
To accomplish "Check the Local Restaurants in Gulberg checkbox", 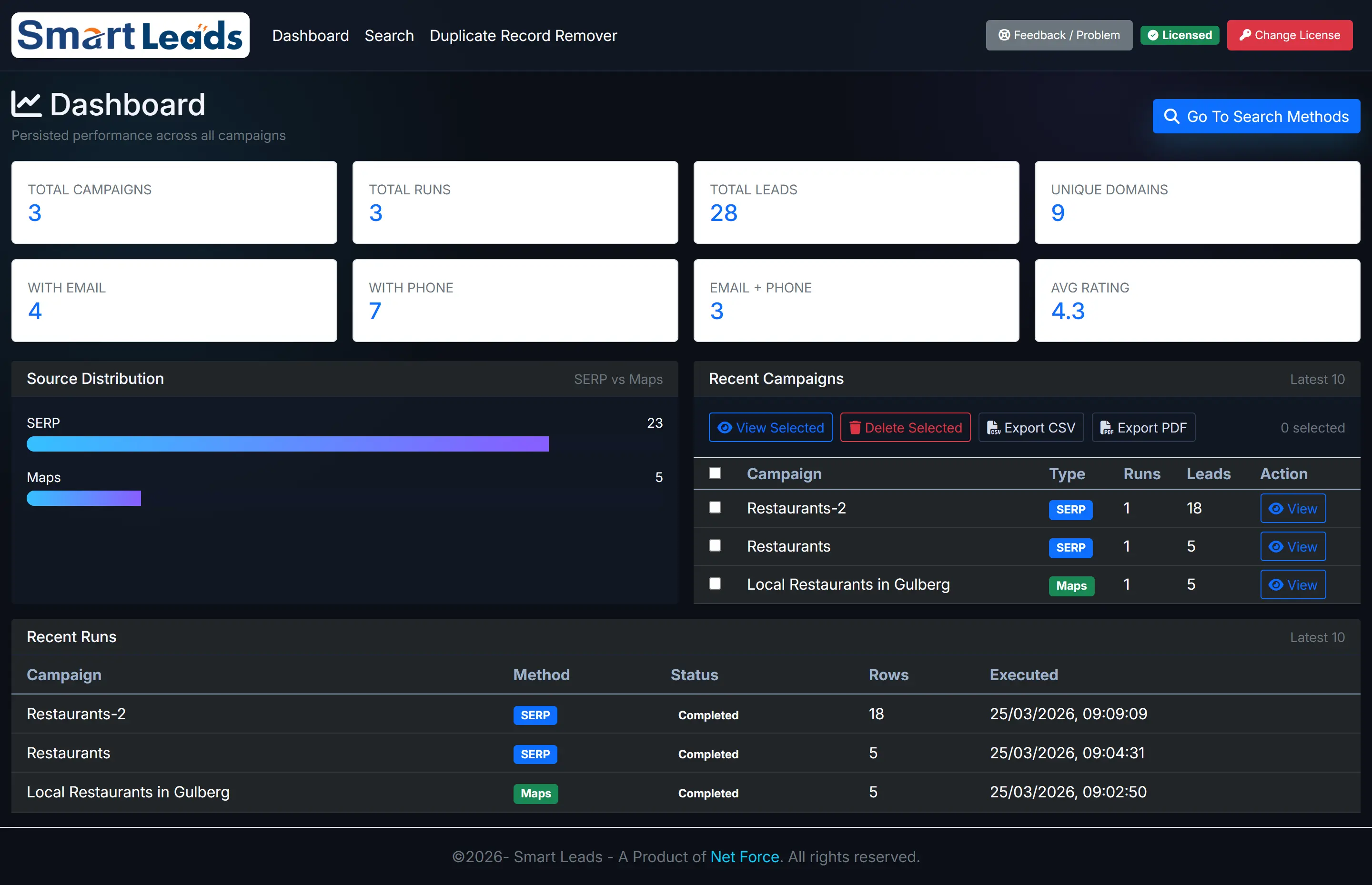I will tap(715, 583).
